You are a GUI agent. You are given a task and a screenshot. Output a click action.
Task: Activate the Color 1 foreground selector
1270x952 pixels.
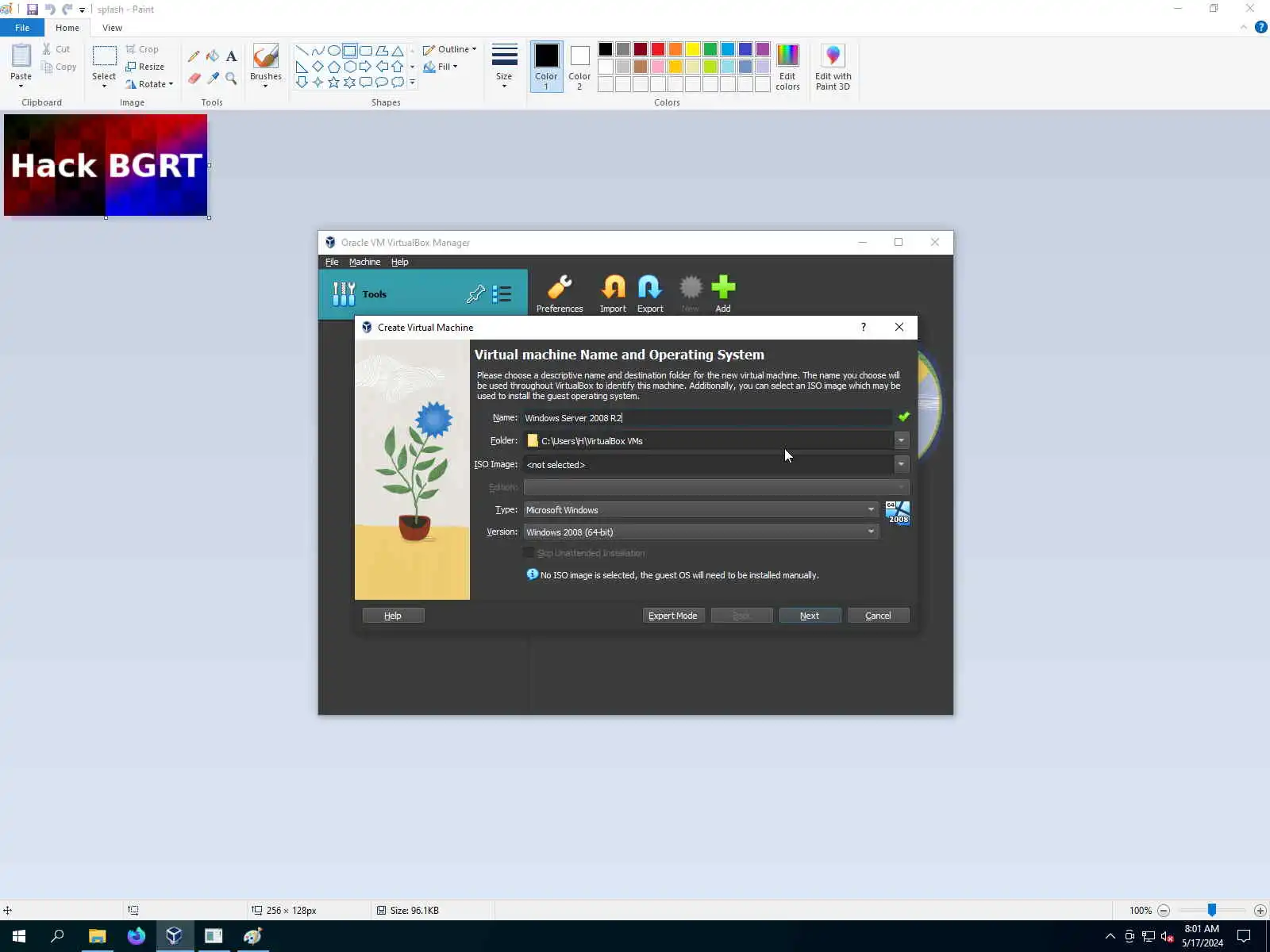pos(546,67)
